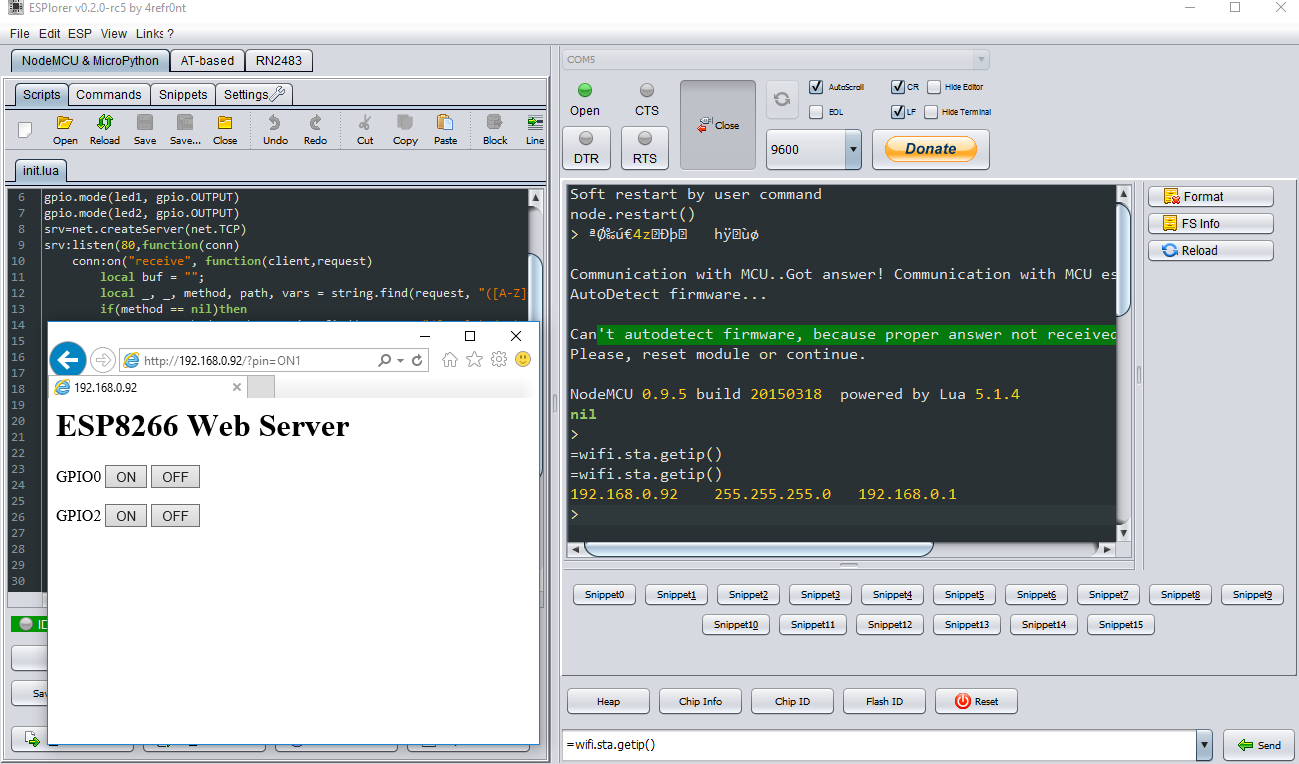Click the Heap button
Image resolution: width=1299 pixels, height=764 pixels.
pyautogui.click(x=608, y=701)
